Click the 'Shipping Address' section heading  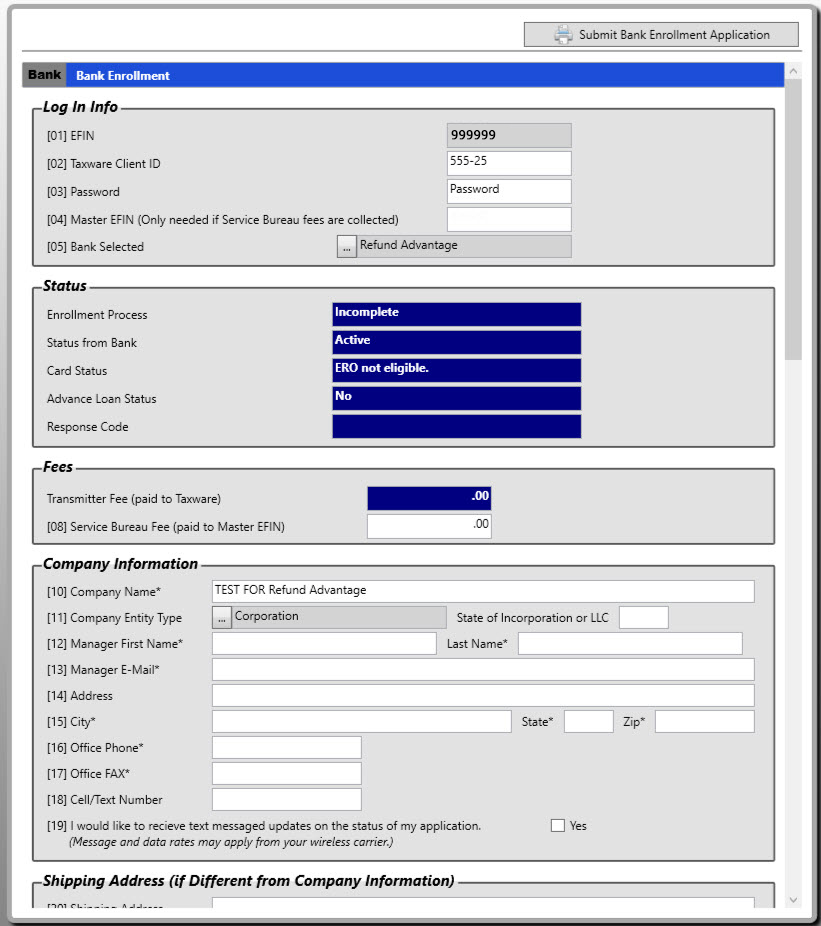249,881
